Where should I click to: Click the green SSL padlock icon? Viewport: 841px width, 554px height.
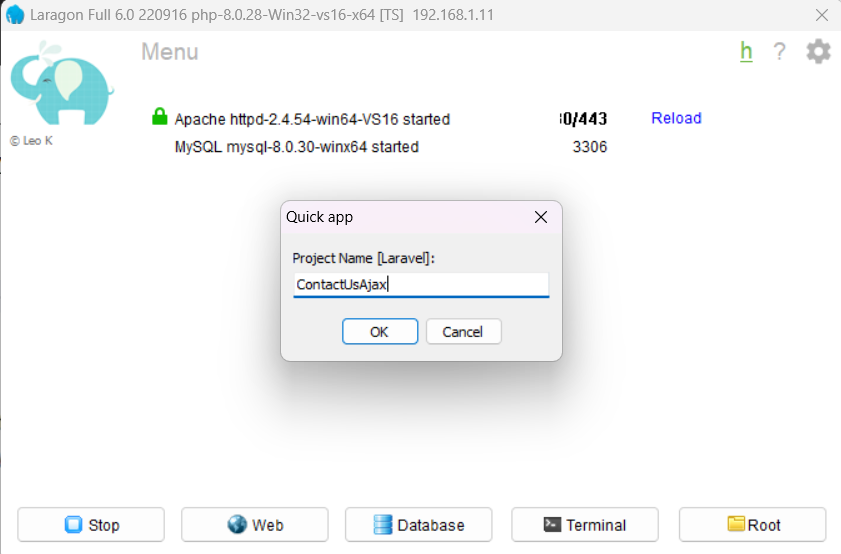pyautogui.click(x=159, y=116)
